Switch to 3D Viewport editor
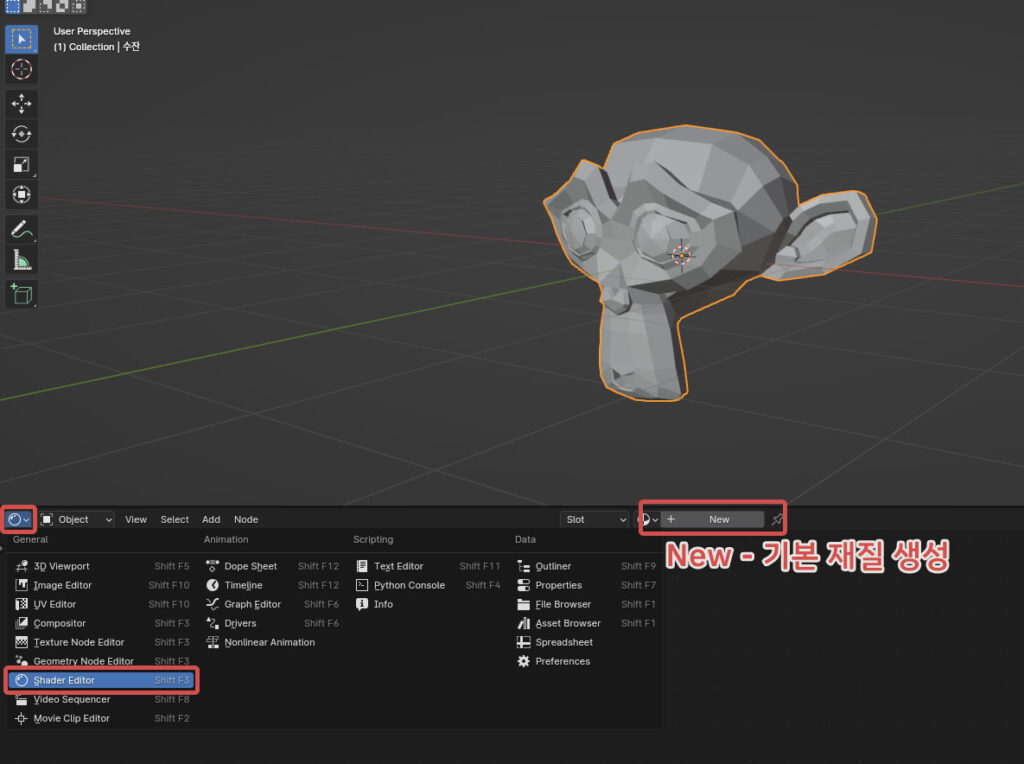Image resolution: width=1024 pixels, height=764 pixels. tap(102, 566)
